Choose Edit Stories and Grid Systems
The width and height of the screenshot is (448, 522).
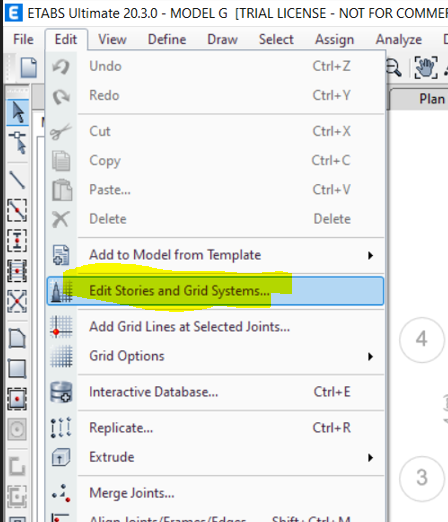pos(215,291)
